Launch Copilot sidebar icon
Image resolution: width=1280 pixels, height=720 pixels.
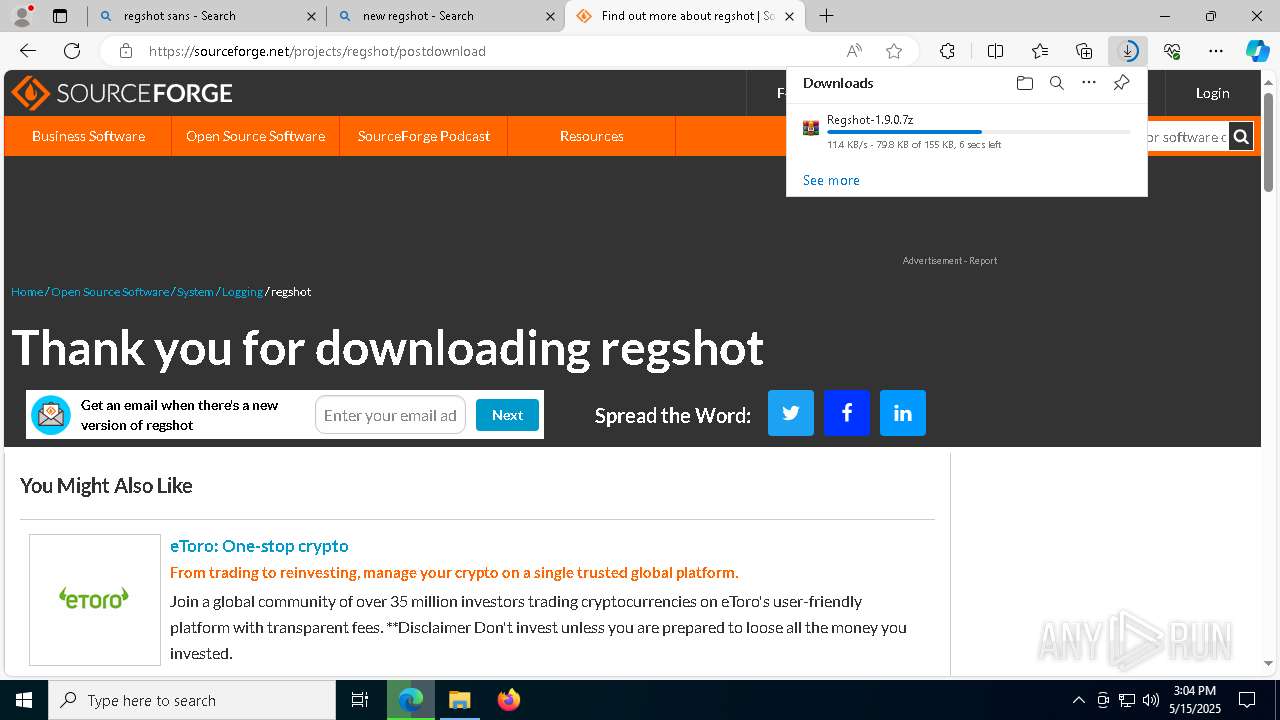pos(1257,51)
